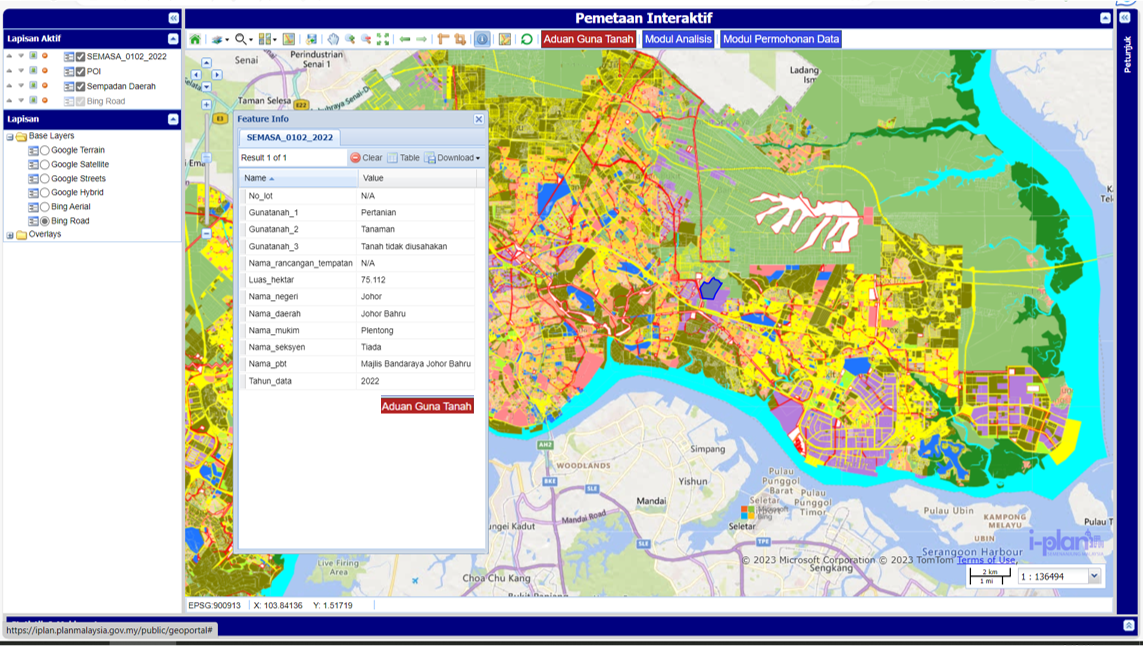Click the Home initial extent icon
The image size is (1143, 646).
(x=195, y=37)
